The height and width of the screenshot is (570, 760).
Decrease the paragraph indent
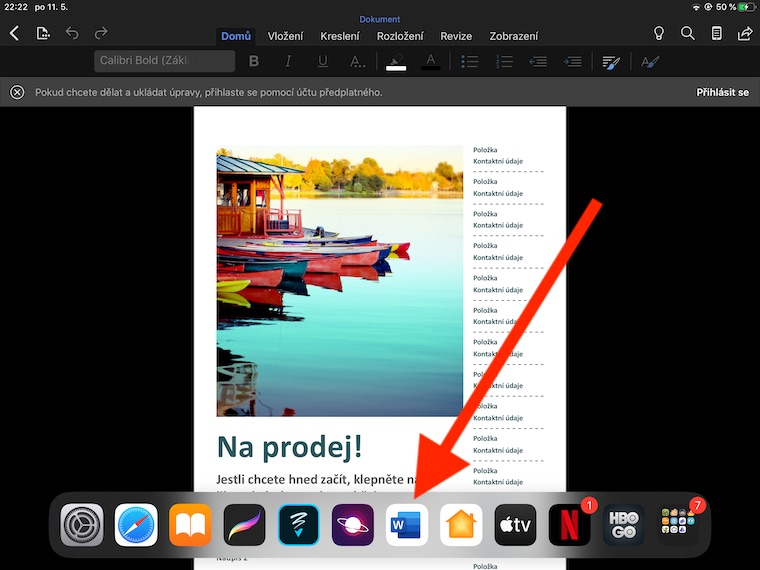[x=538, y=62]
